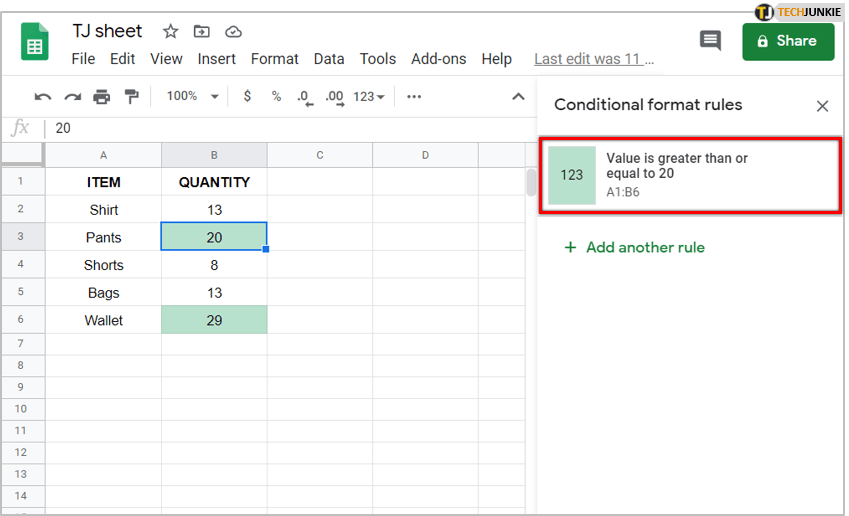Open the 123 number format dropdown
849x516 pixels.
pyautogui.click(x=369, y=97)
